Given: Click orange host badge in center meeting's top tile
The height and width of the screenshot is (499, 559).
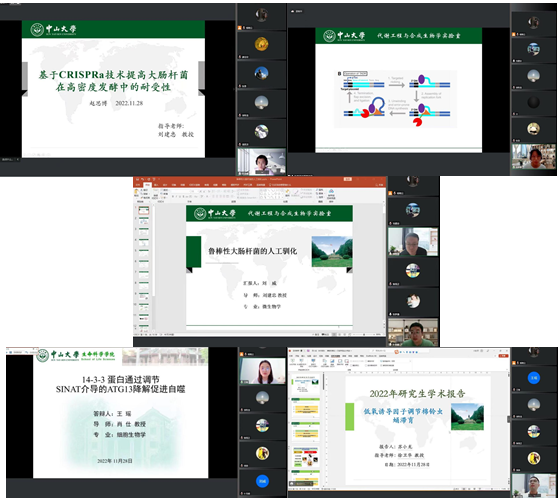Looking at the screenshot, I should tap(391, 193).
